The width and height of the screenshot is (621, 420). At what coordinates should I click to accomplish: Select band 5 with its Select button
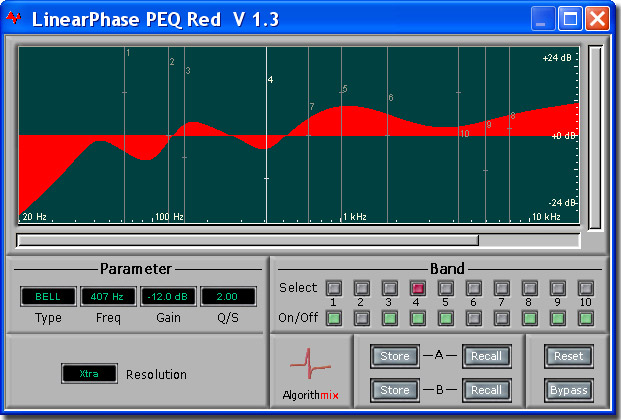pos(446,288)
